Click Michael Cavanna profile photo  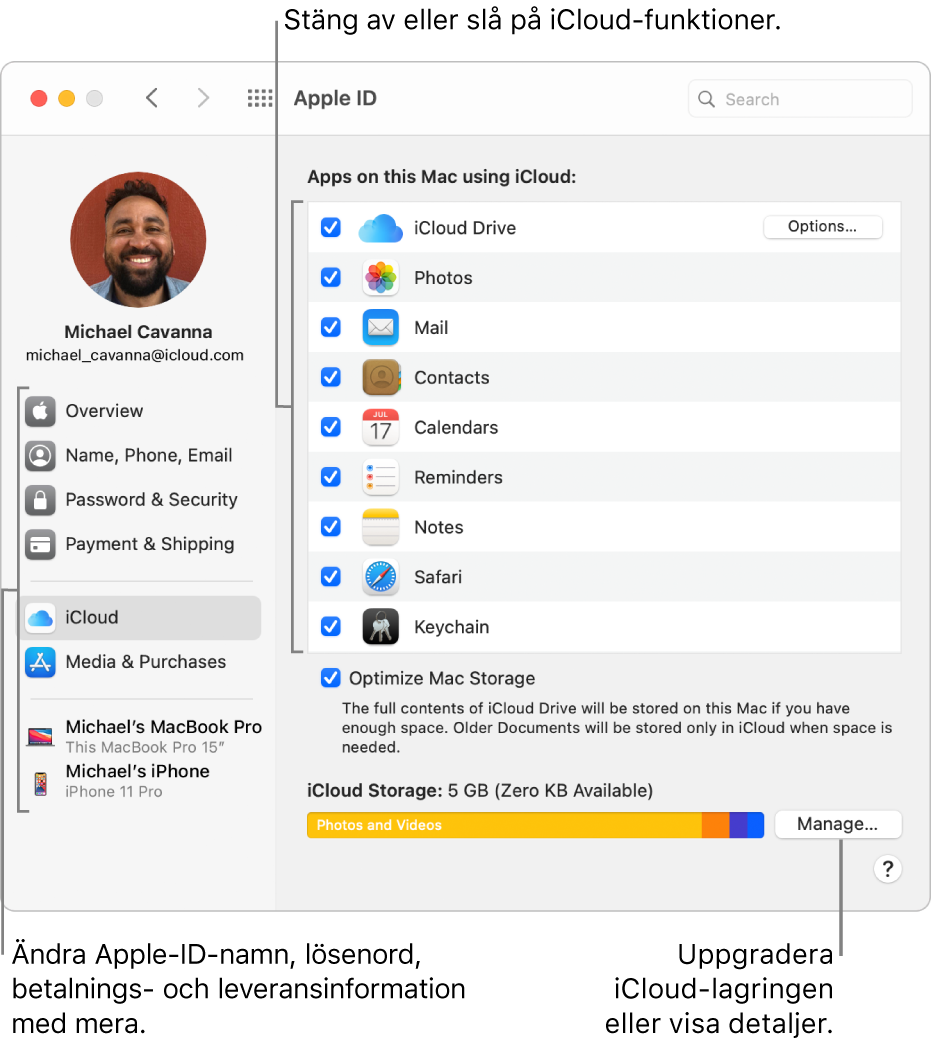tap(138, 240)
